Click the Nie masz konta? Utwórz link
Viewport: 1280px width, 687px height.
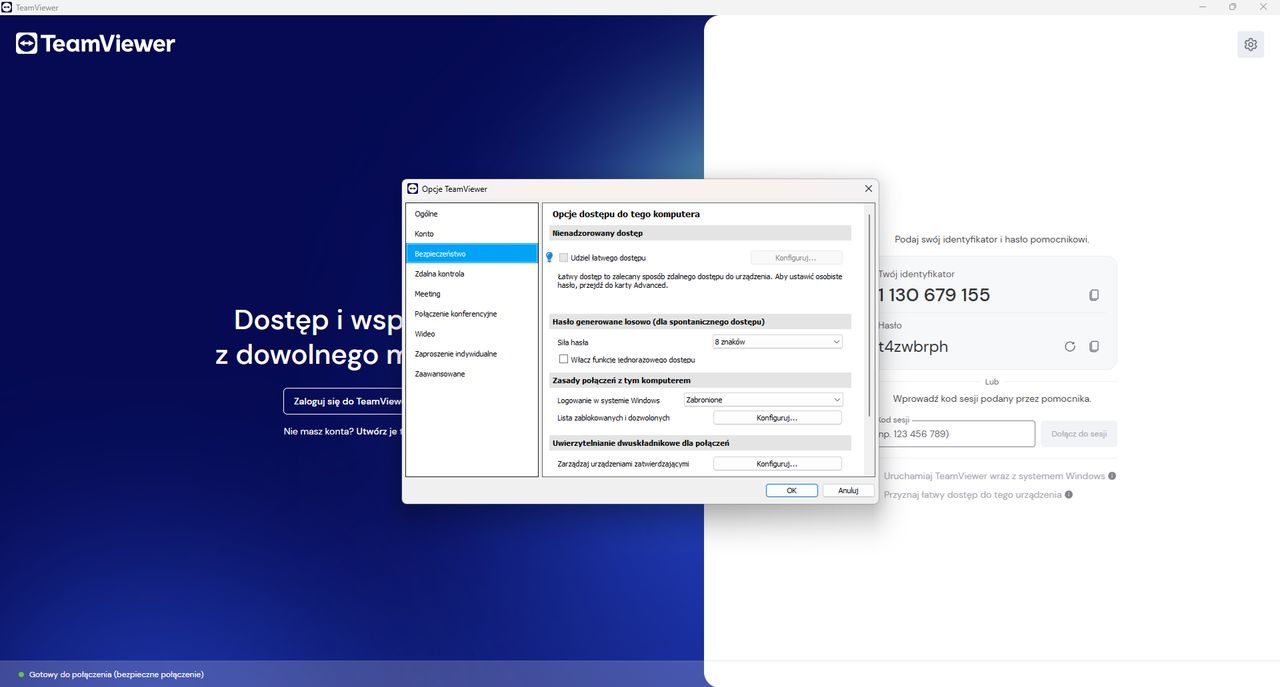[x=343, y=432]
